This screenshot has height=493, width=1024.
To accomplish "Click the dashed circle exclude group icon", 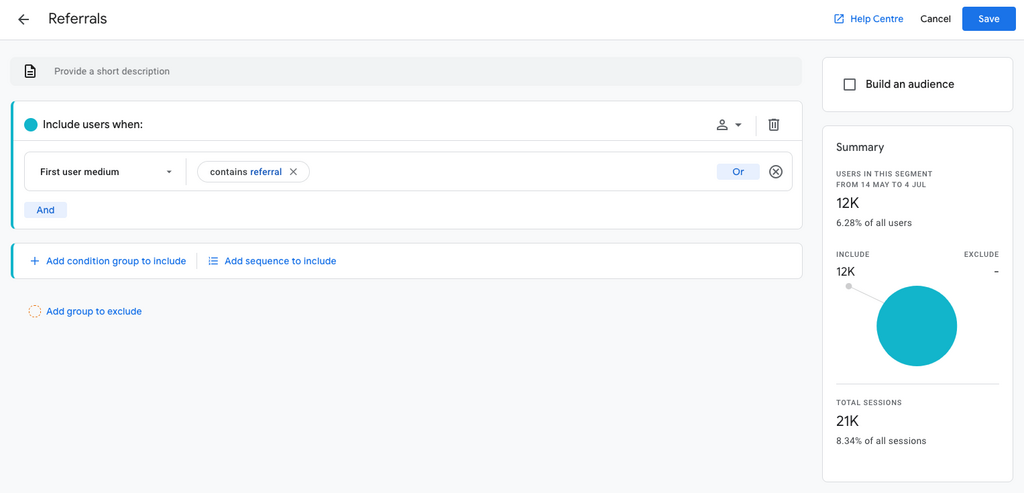I will (35, 311).
